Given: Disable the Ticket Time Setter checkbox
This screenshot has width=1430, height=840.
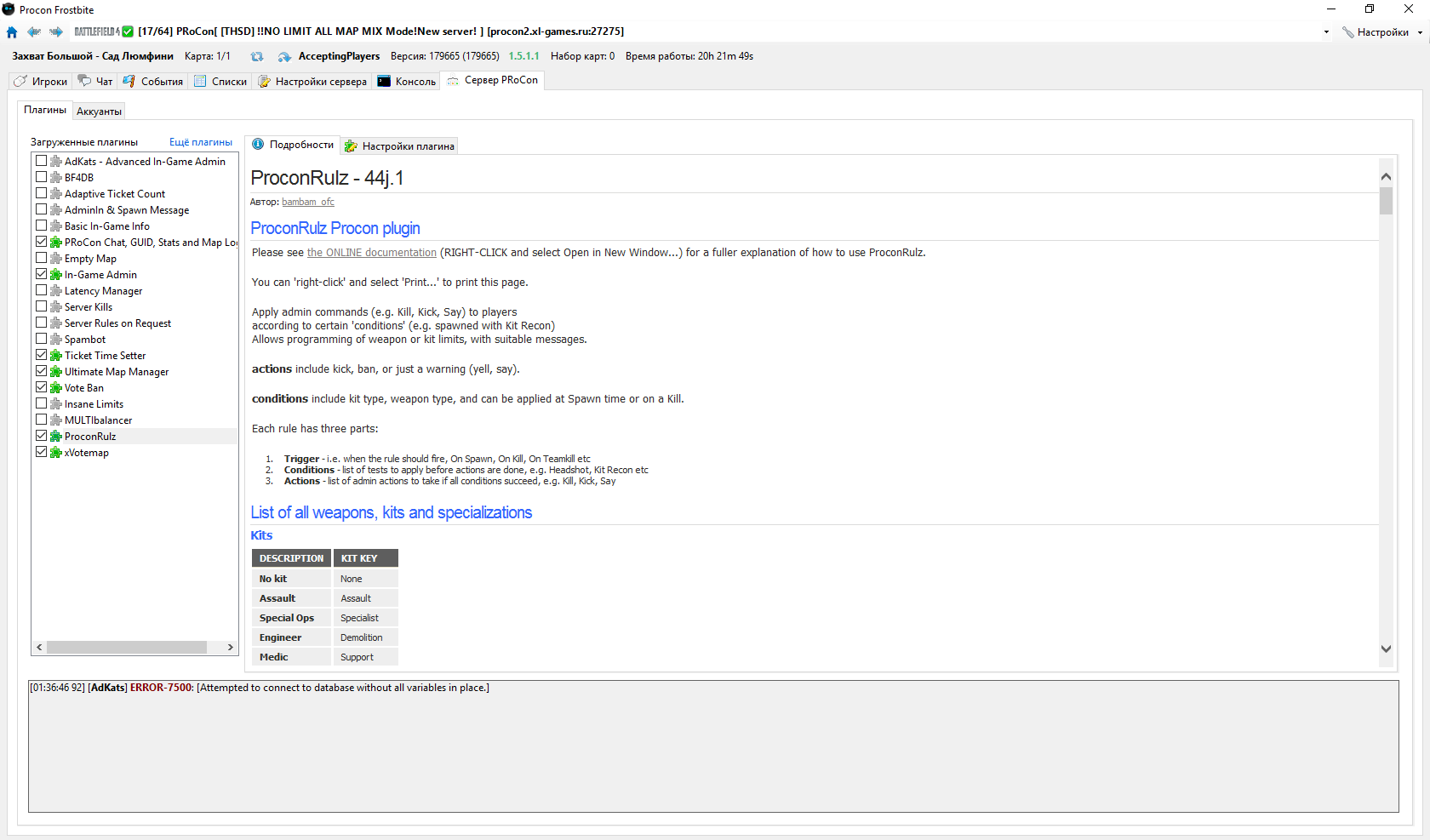Looking at the screenshot, I should pos(41,355).
